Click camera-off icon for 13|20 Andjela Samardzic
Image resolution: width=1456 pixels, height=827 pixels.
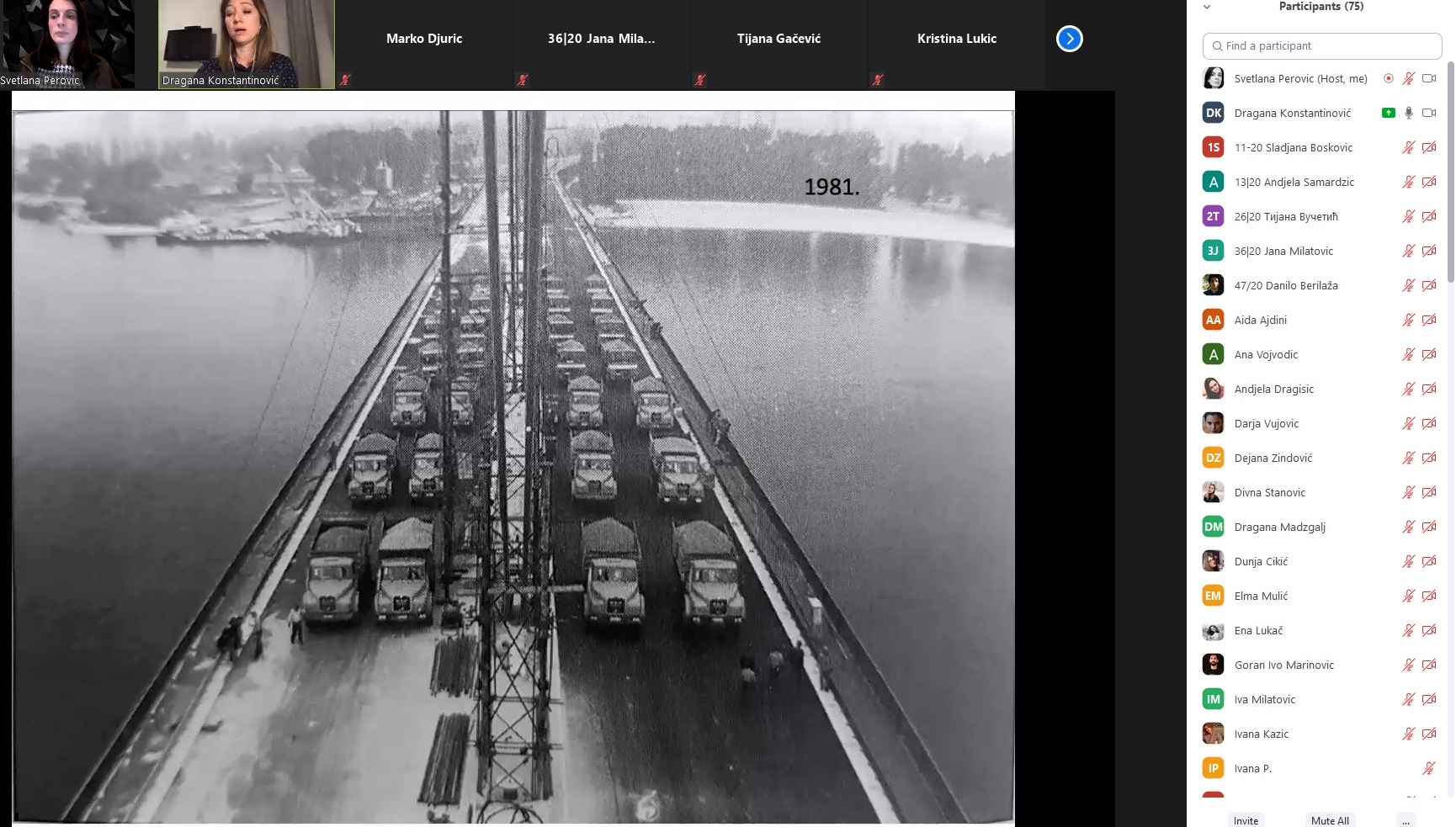[x=1429, y=182]
